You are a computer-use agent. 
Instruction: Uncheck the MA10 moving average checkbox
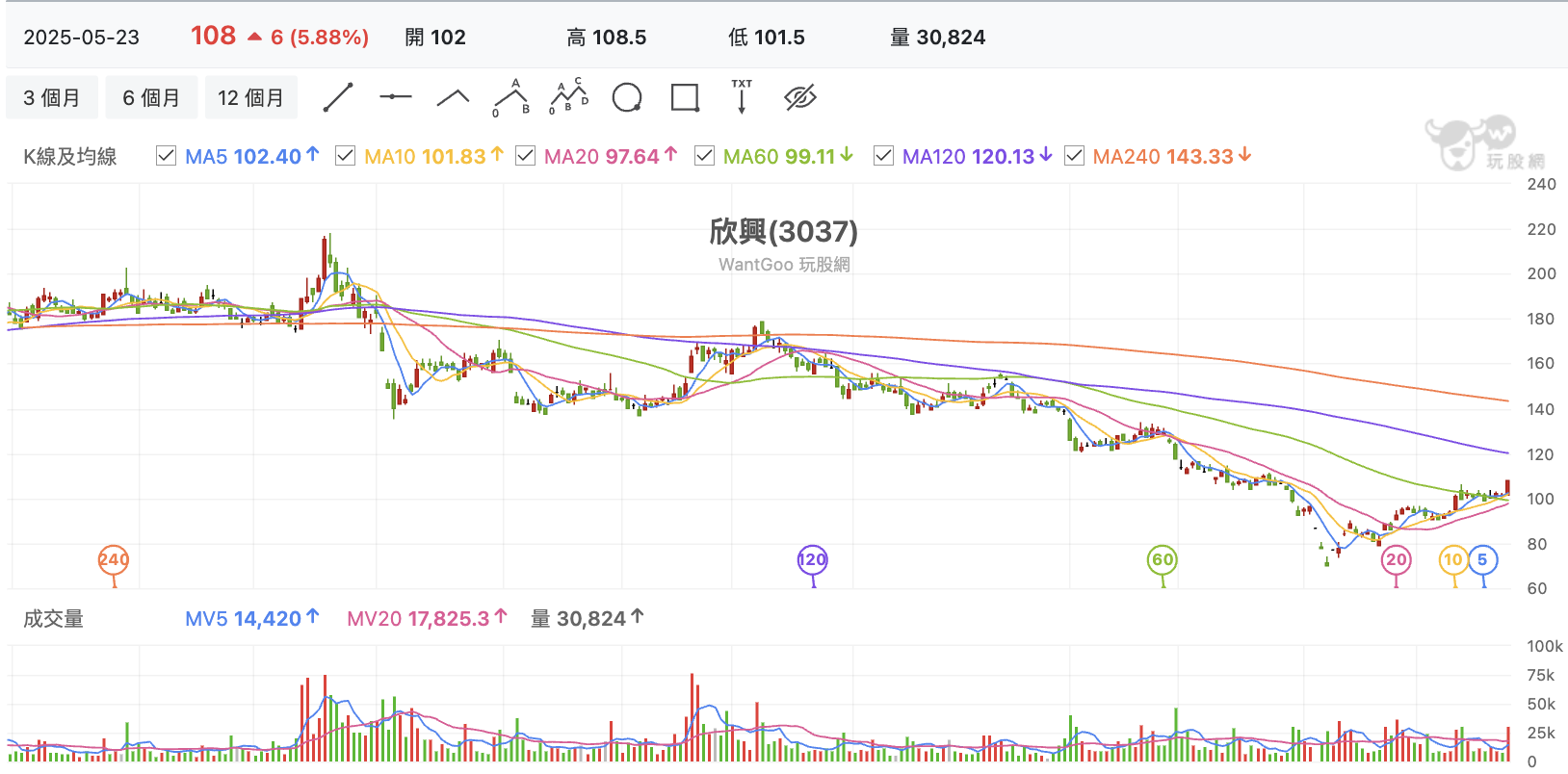[345, 156]
